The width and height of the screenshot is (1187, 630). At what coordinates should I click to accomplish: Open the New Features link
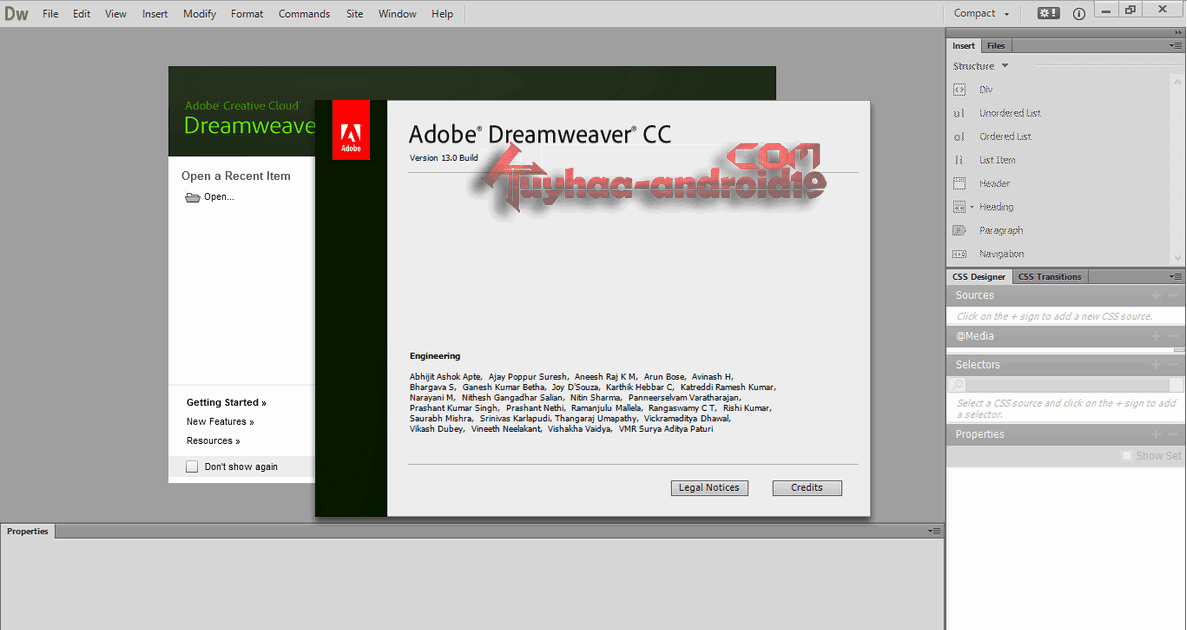coord(220,422)
